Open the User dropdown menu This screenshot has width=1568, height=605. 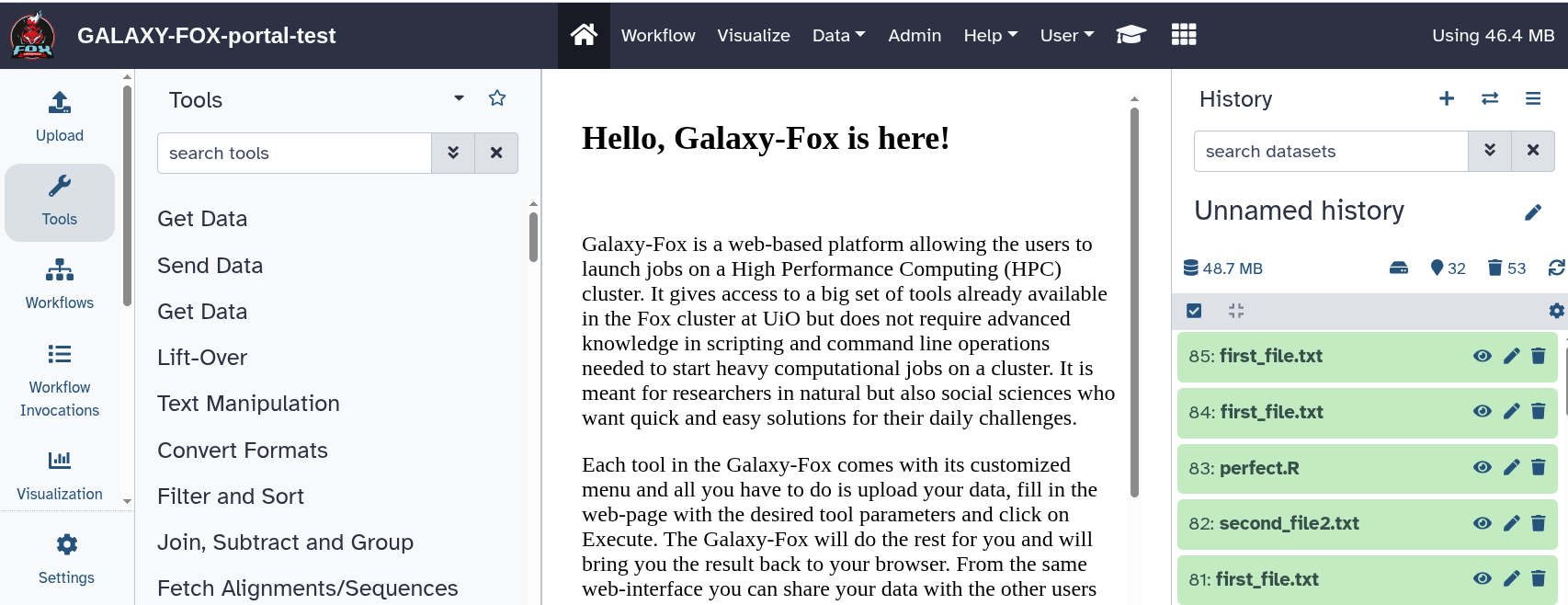pos(1067,35)
